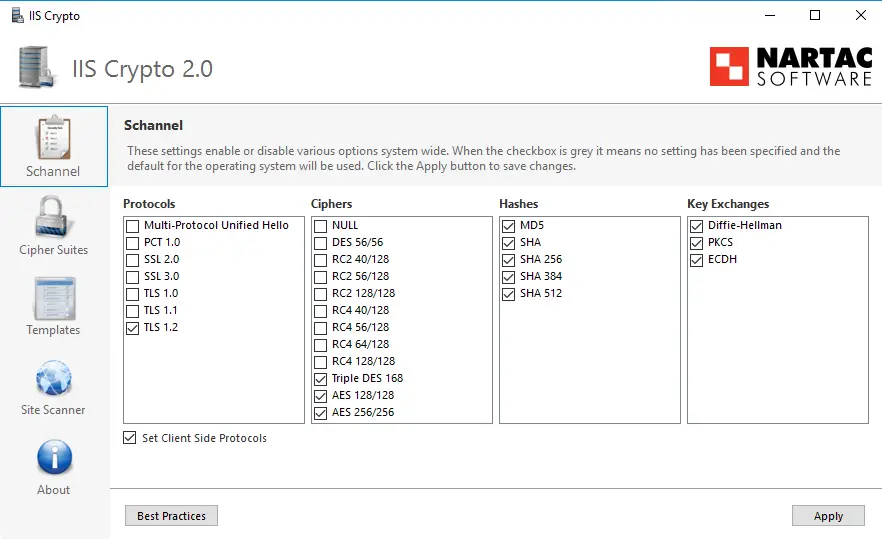Click the Key Exchanges column heading
The width and height of the screenshot is (882, 539).
pos(728,204)
